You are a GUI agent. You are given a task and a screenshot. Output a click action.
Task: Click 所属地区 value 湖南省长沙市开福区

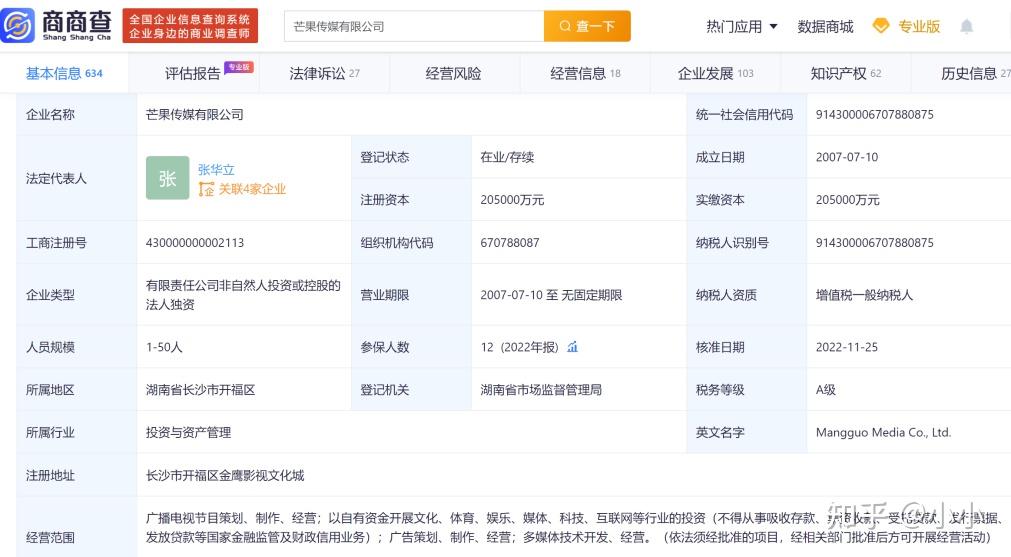pos(201,389)
